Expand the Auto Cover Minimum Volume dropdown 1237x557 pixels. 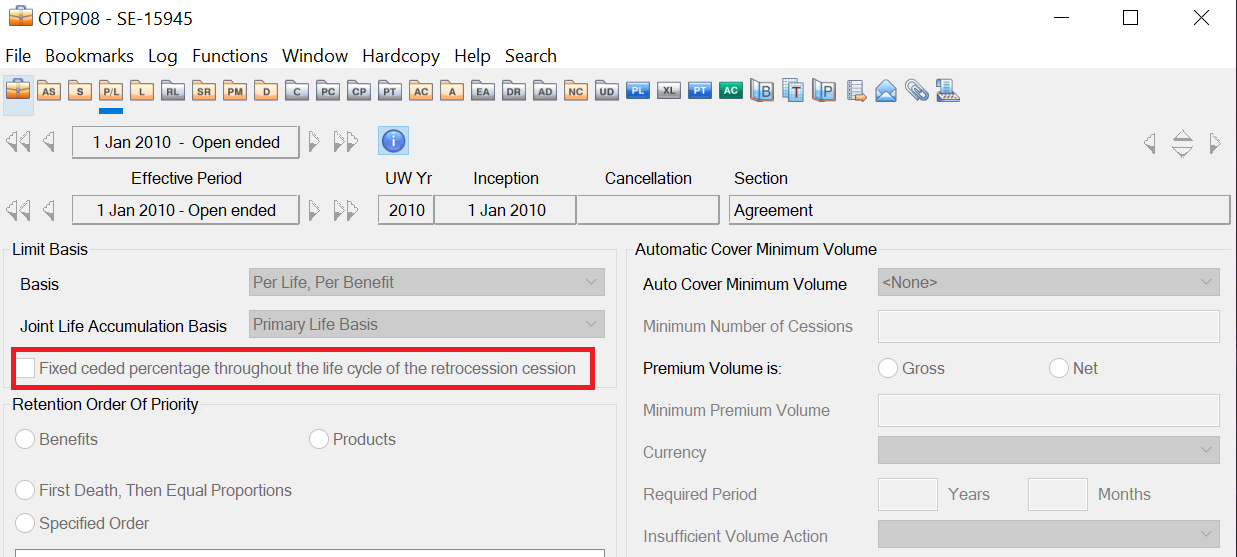point(1048,283)
